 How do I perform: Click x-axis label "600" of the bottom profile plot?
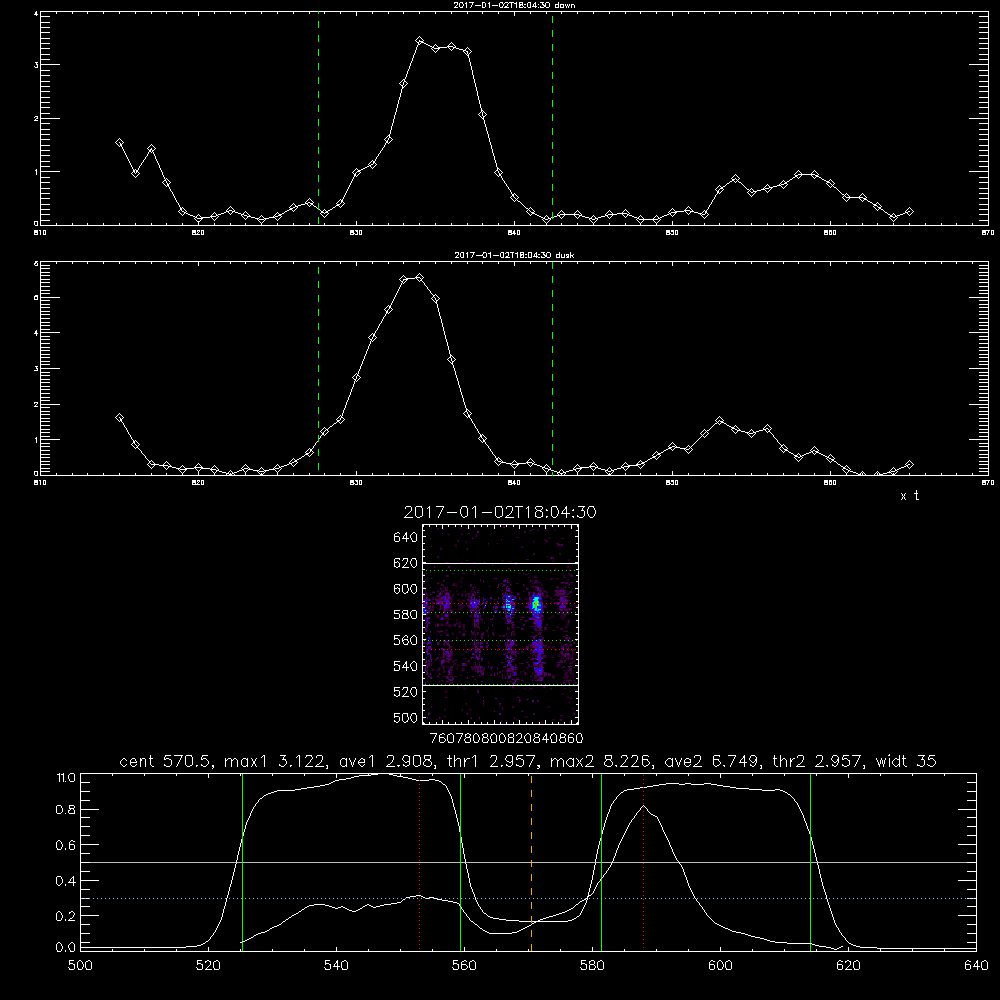click(720, 966)
